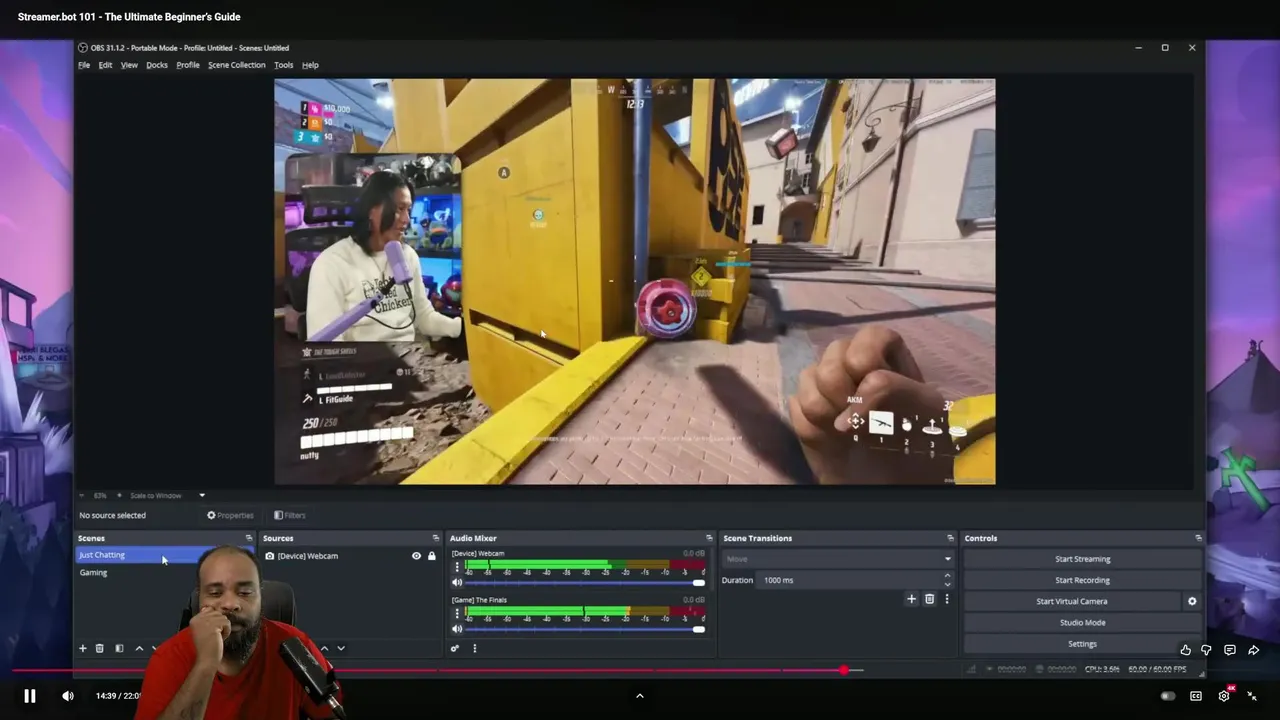
Task: Select the Just Chatting scene
Action: point(165,555)
